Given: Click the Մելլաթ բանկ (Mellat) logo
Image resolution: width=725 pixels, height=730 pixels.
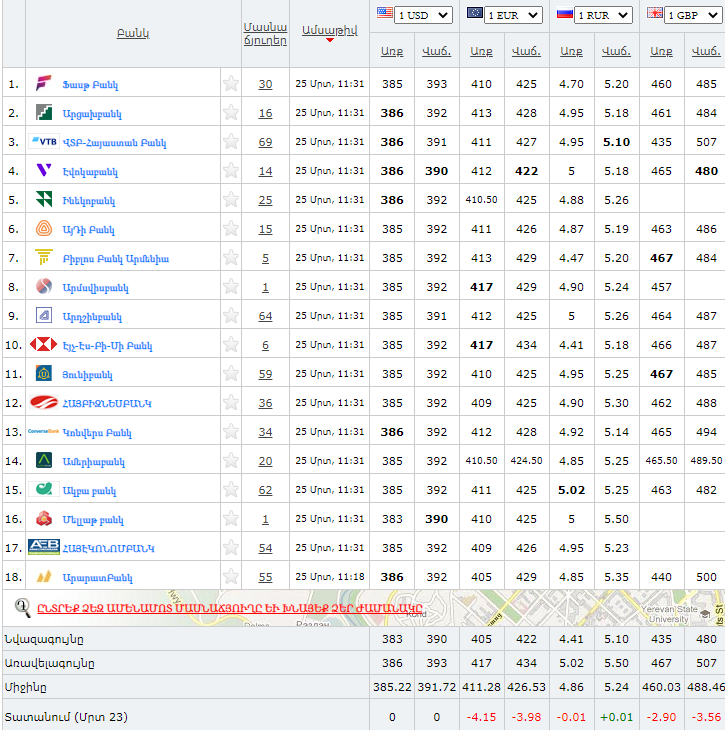Looking at the screenshot, I should (44, 518).
